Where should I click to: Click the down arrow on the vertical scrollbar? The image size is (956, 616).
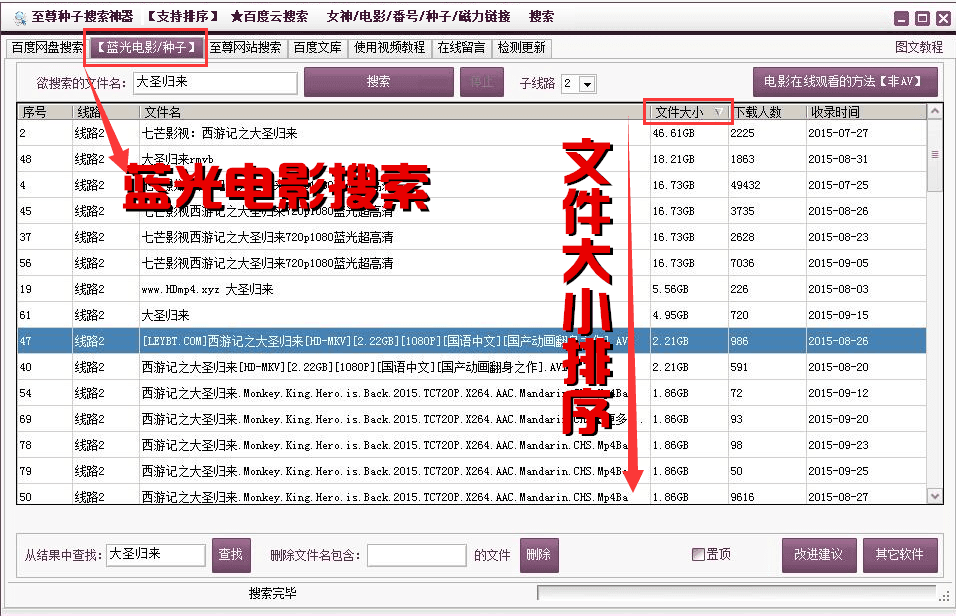935,496
